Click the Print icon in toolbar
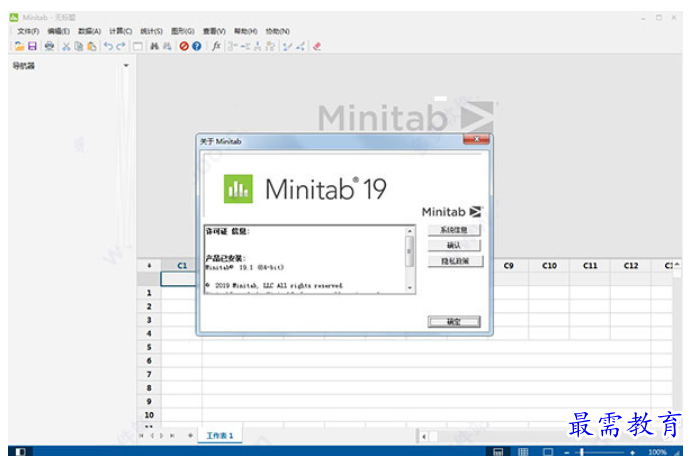 (x=49, y=46)
